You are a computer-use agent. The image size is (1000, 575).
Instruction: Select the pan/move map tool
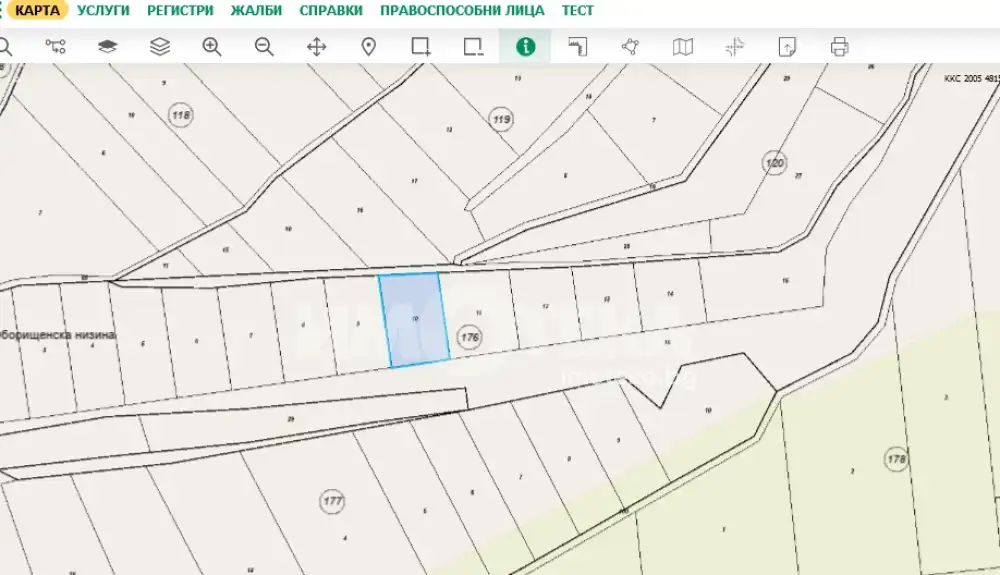pyautogui.click(x=316, y=46)
